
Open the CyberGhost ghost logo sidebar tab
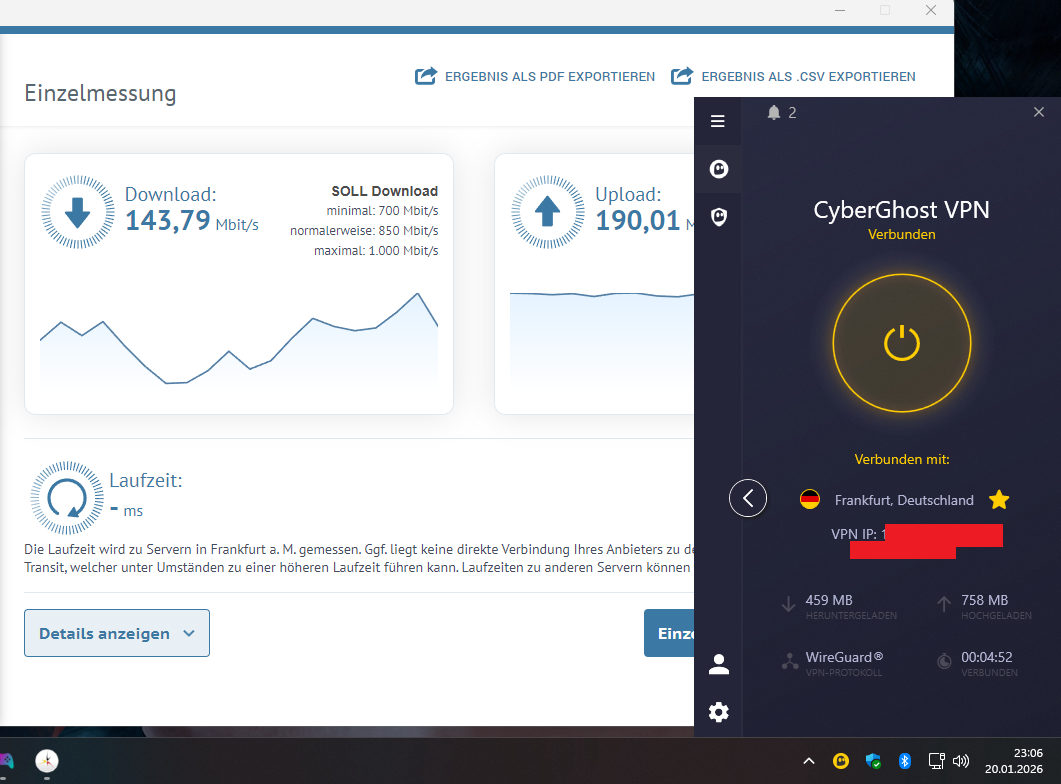coord(719,168)
